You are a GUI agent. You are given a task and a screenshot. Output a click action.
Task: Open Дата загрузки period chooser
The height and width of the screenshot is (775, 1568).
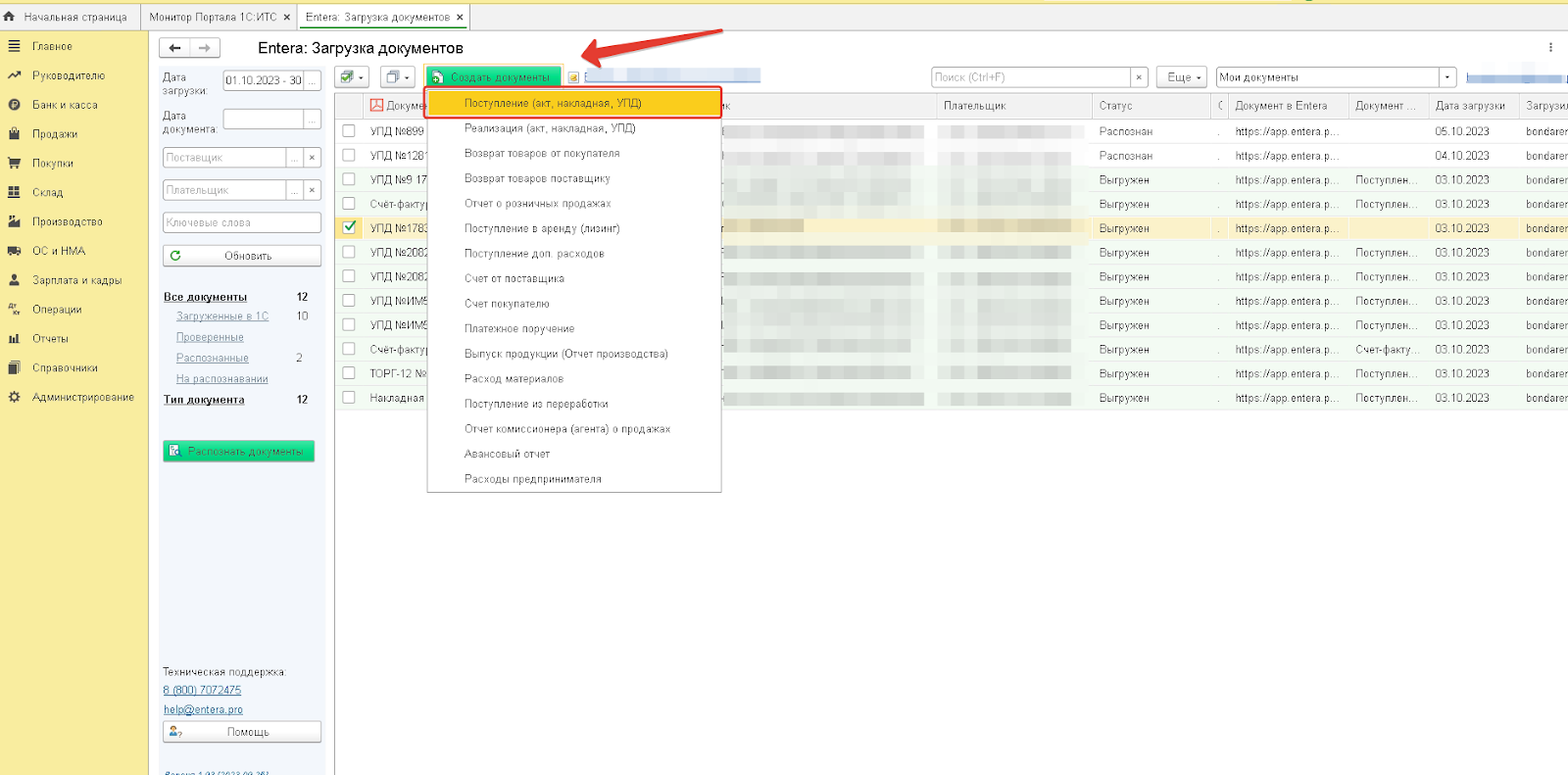point(313,81)
